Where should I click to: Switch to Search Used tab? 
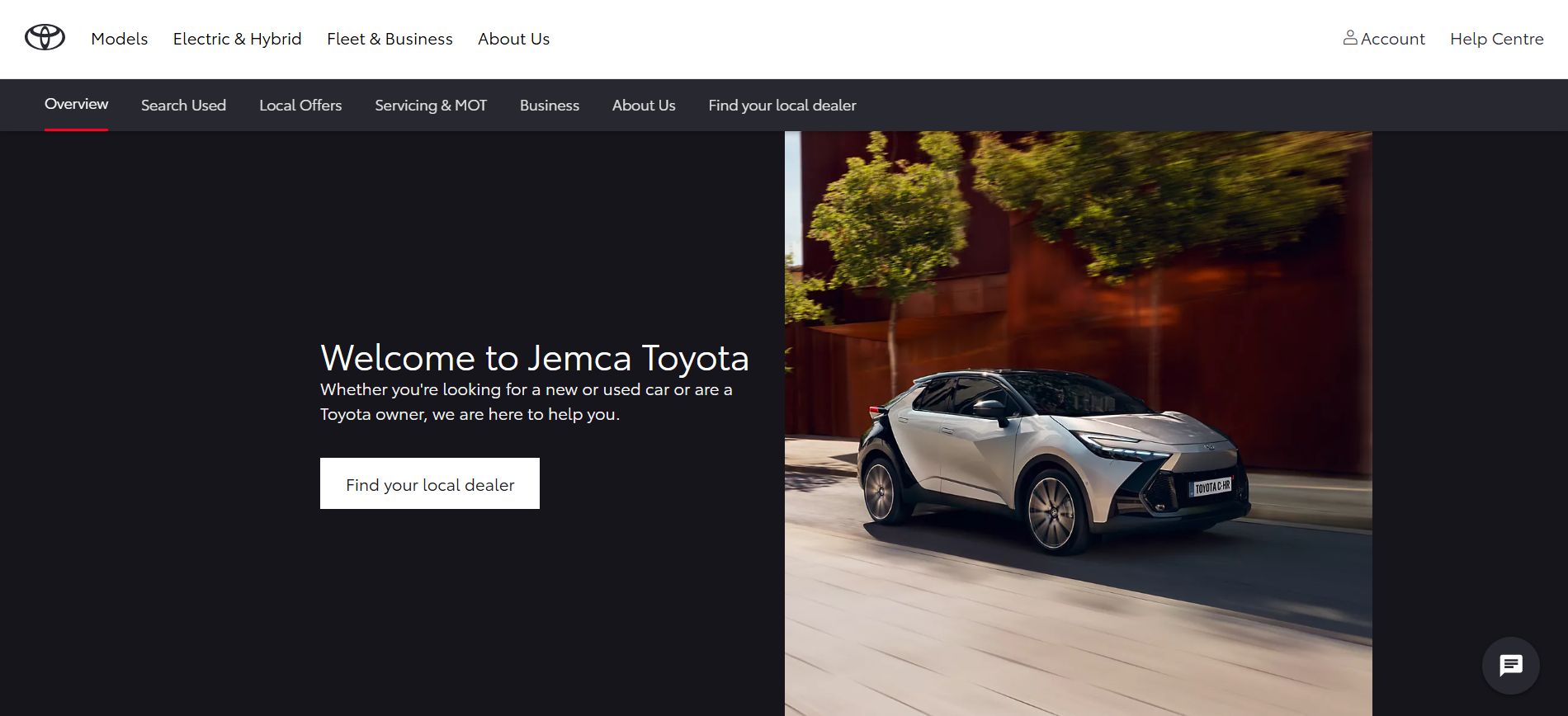[x=183, y=106]
